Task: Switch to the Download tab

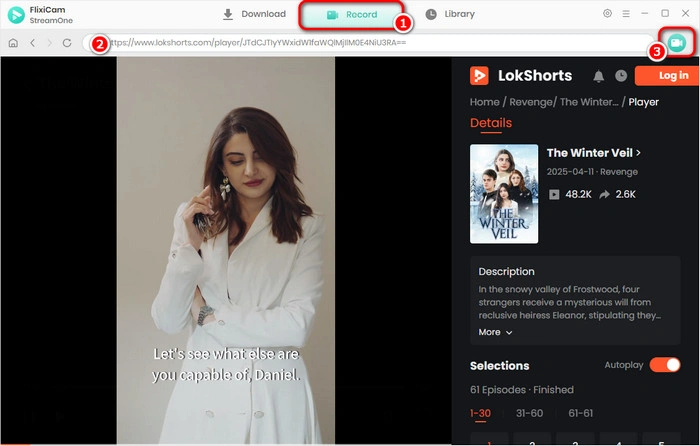Action: 254,14
